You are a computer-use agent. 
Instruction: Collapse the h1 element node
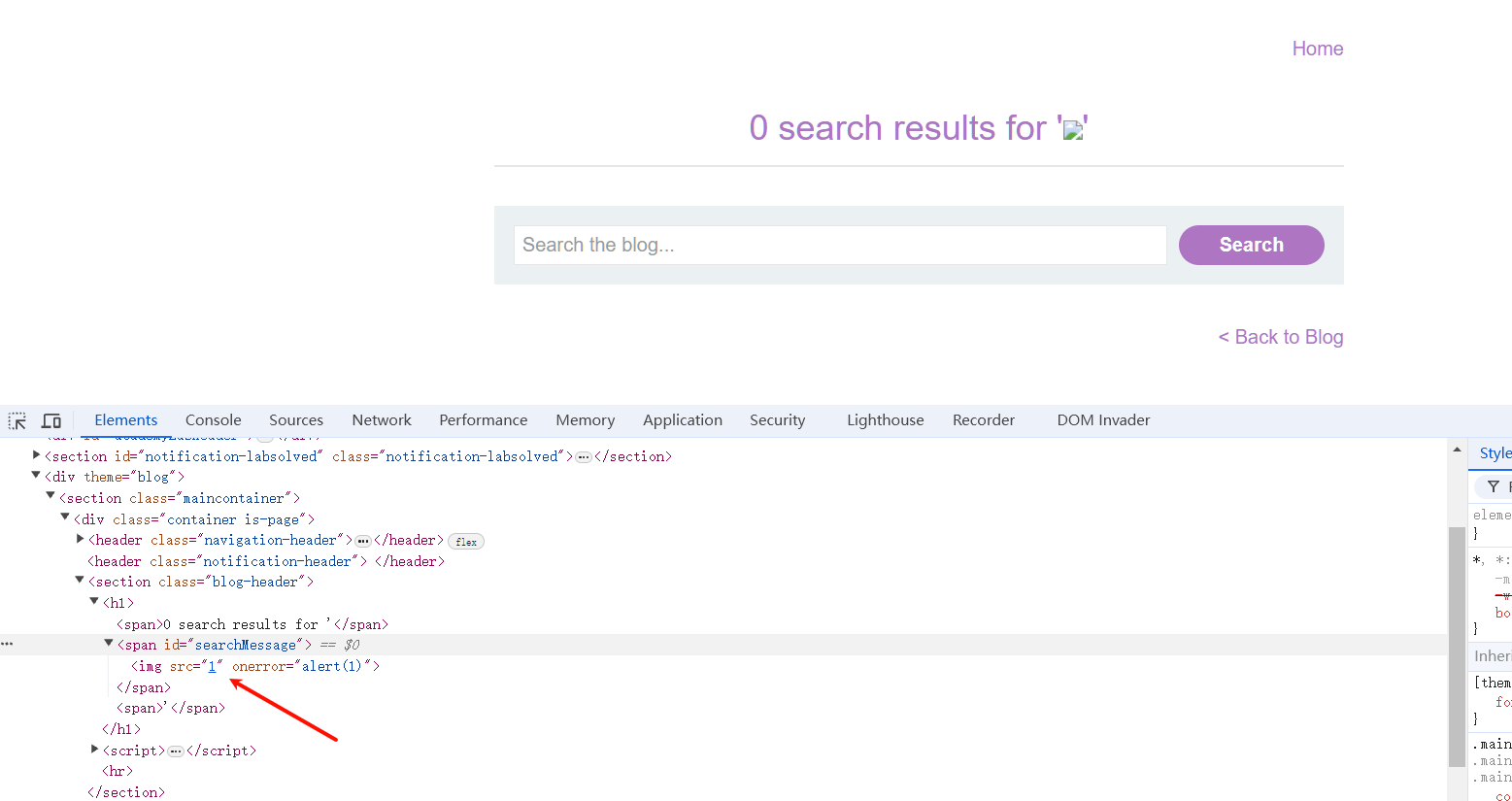[x=95, y=602]
